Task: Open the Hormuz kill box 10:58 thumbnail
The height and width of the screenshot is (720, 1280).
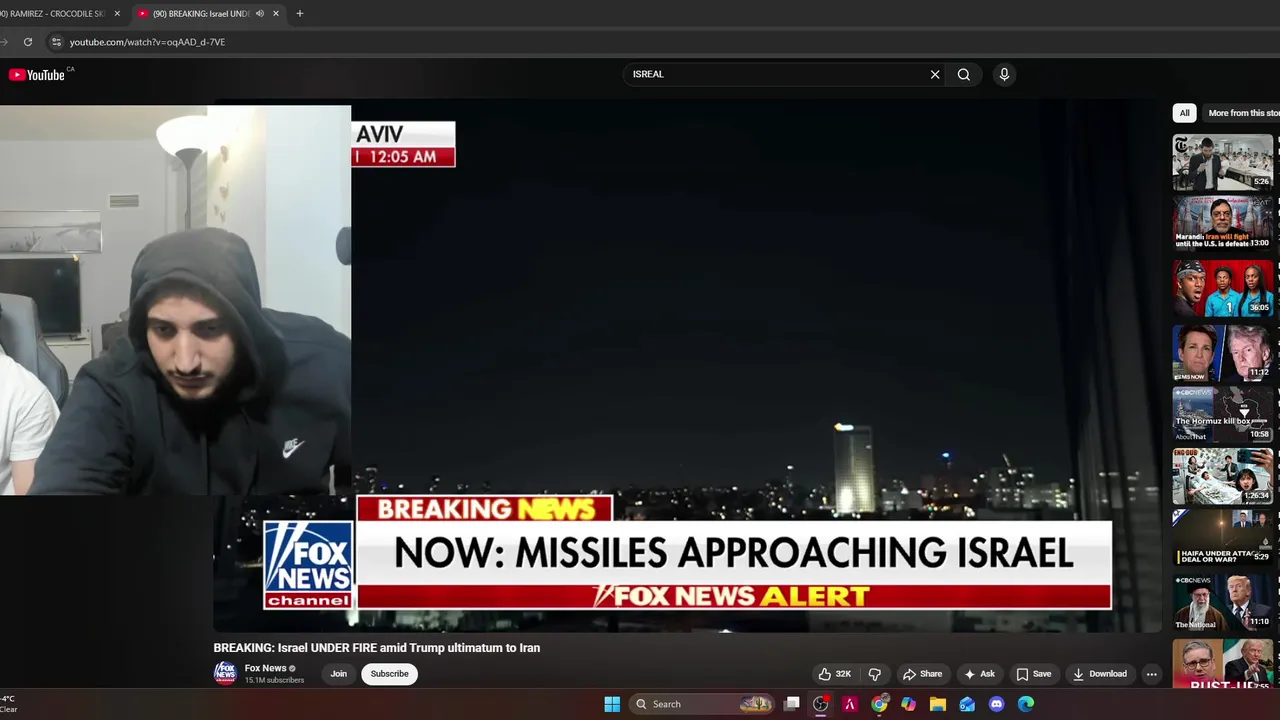Action: coord(1223,414)
